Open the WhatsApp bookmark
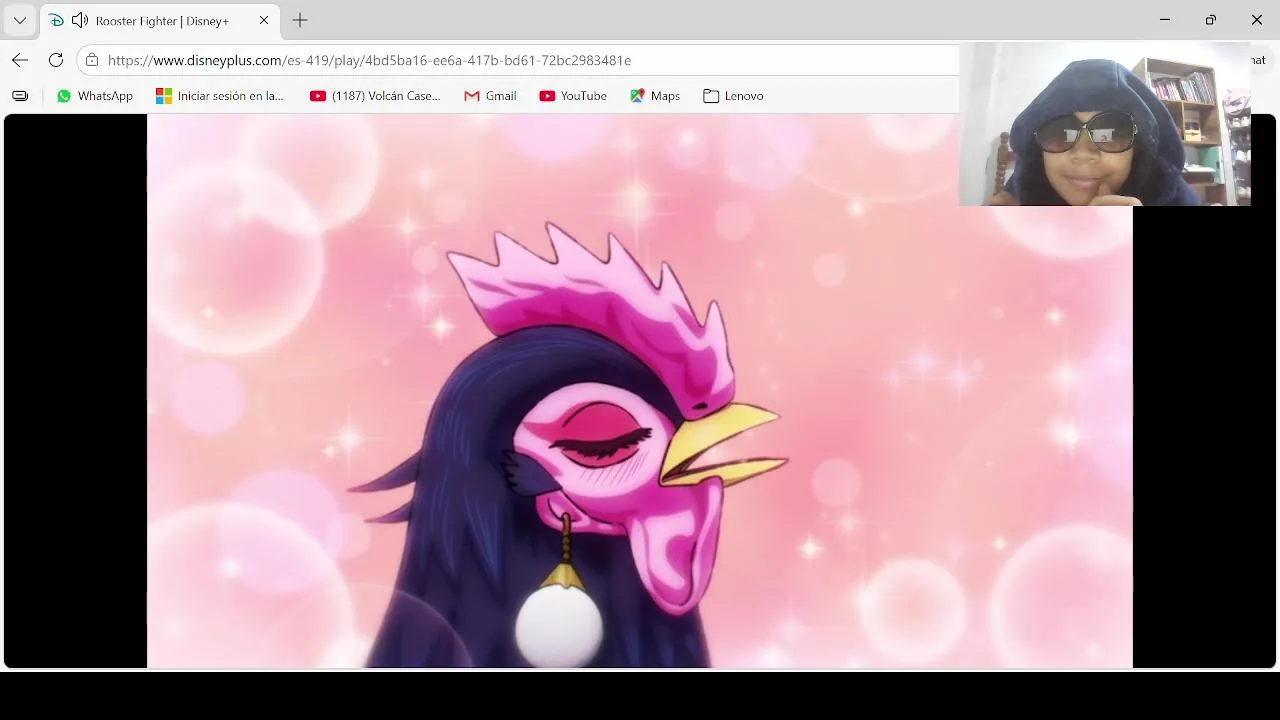This screenshot has height=720, width=1280. [95, 96]
